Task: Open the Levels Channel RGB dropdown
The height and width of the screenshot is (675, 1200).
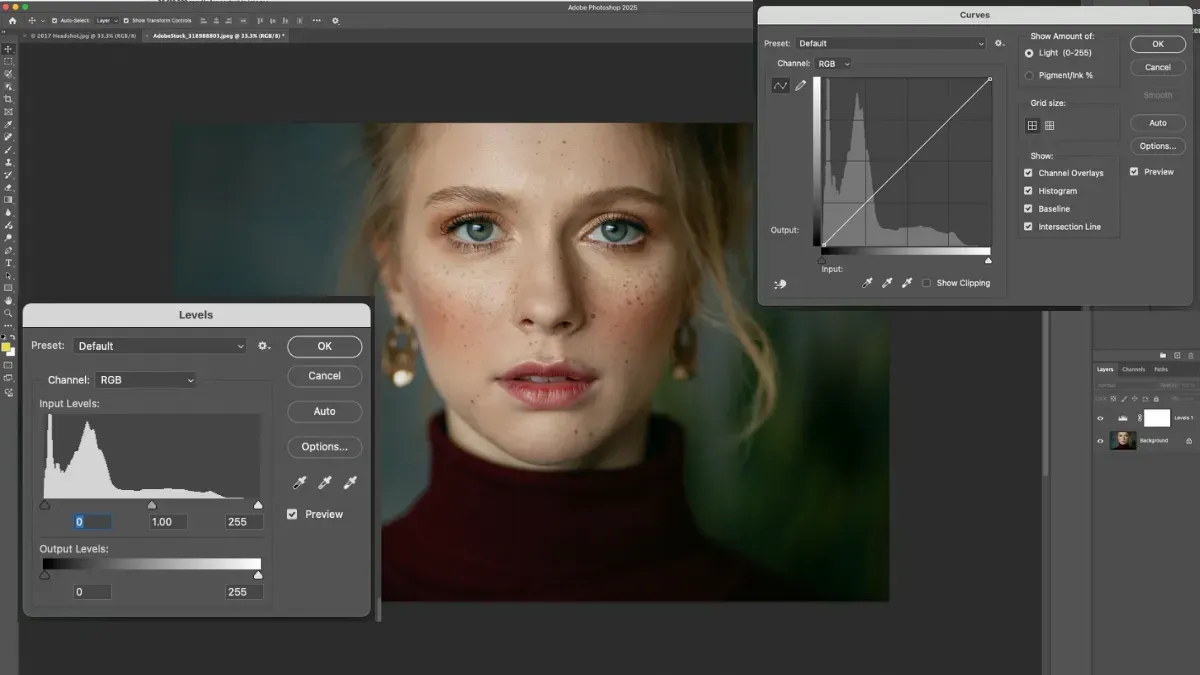Action: 146,380
